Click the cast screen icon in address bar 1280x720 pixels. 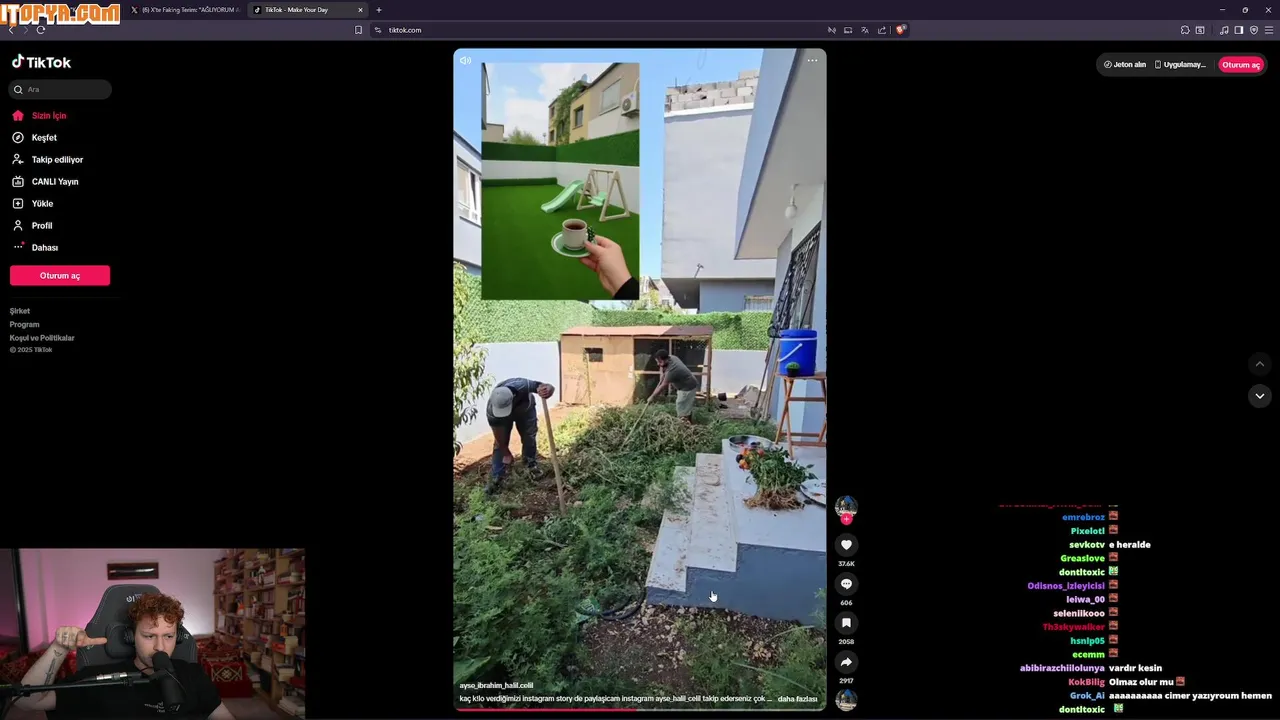(848, 30)
